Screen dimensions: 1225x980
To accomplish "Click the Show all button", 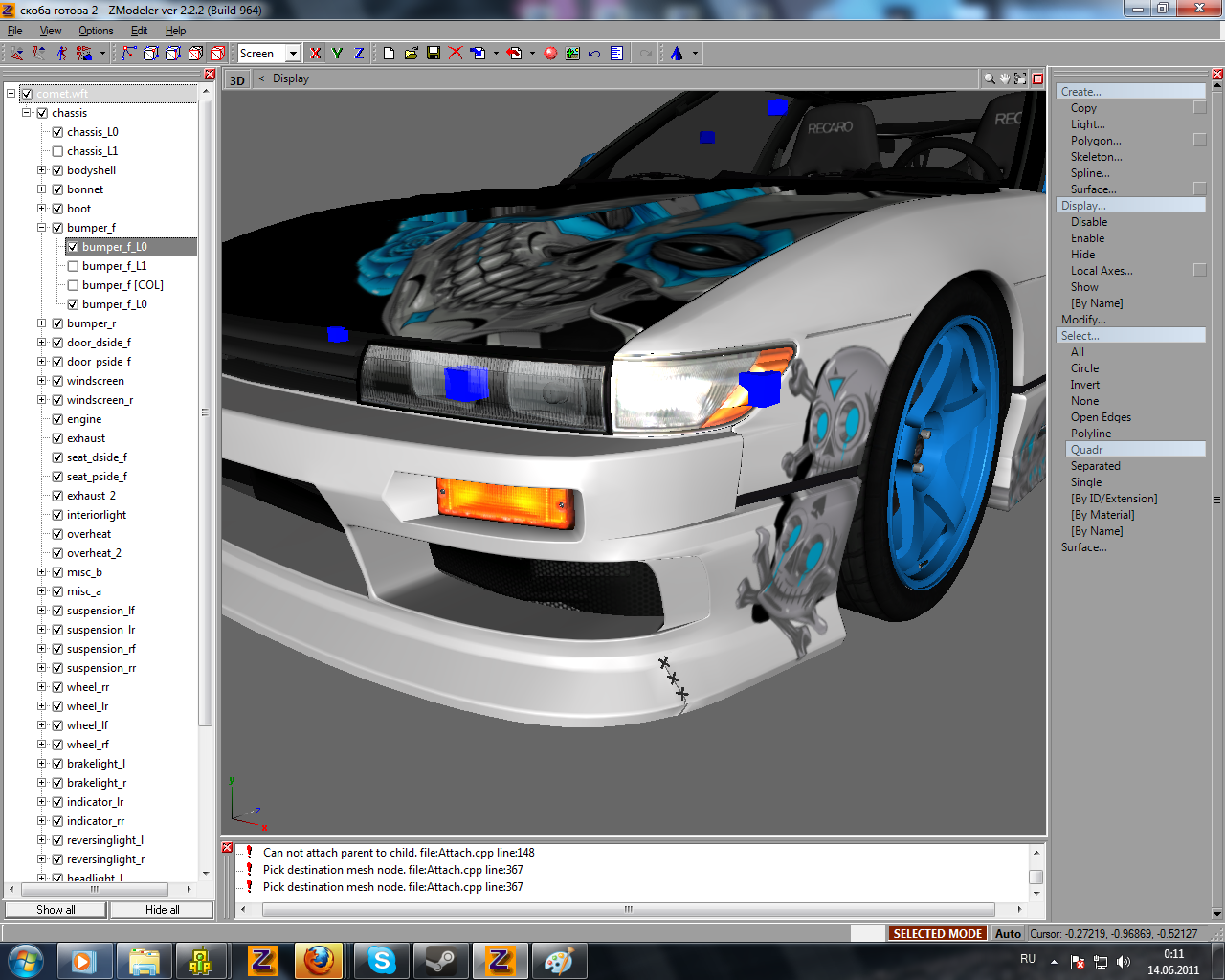I will click(x=56, y=910).
